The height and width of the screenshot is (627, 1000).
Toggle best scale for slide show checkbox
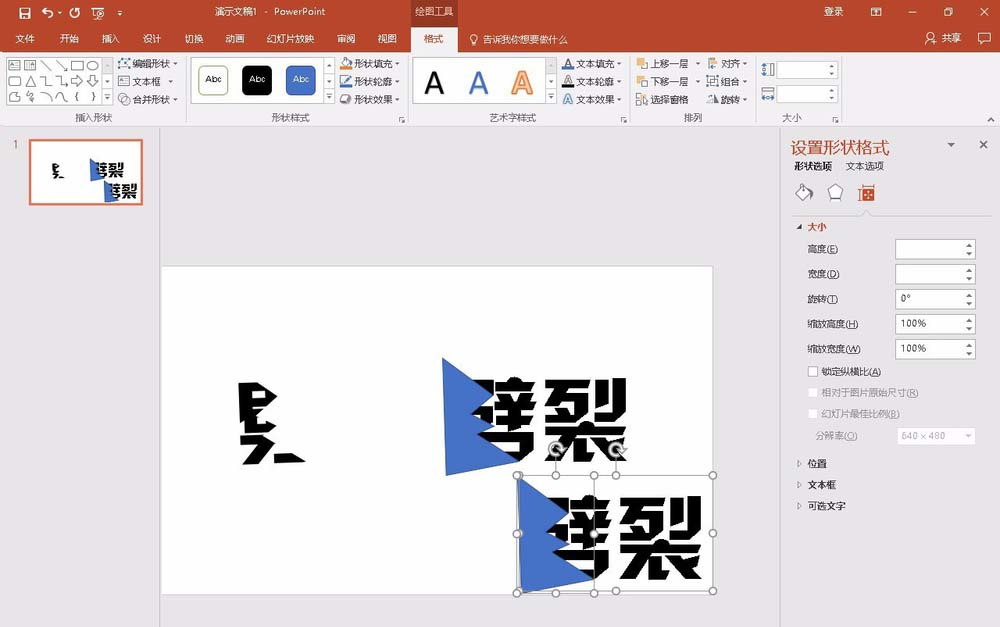pos(812,413)
